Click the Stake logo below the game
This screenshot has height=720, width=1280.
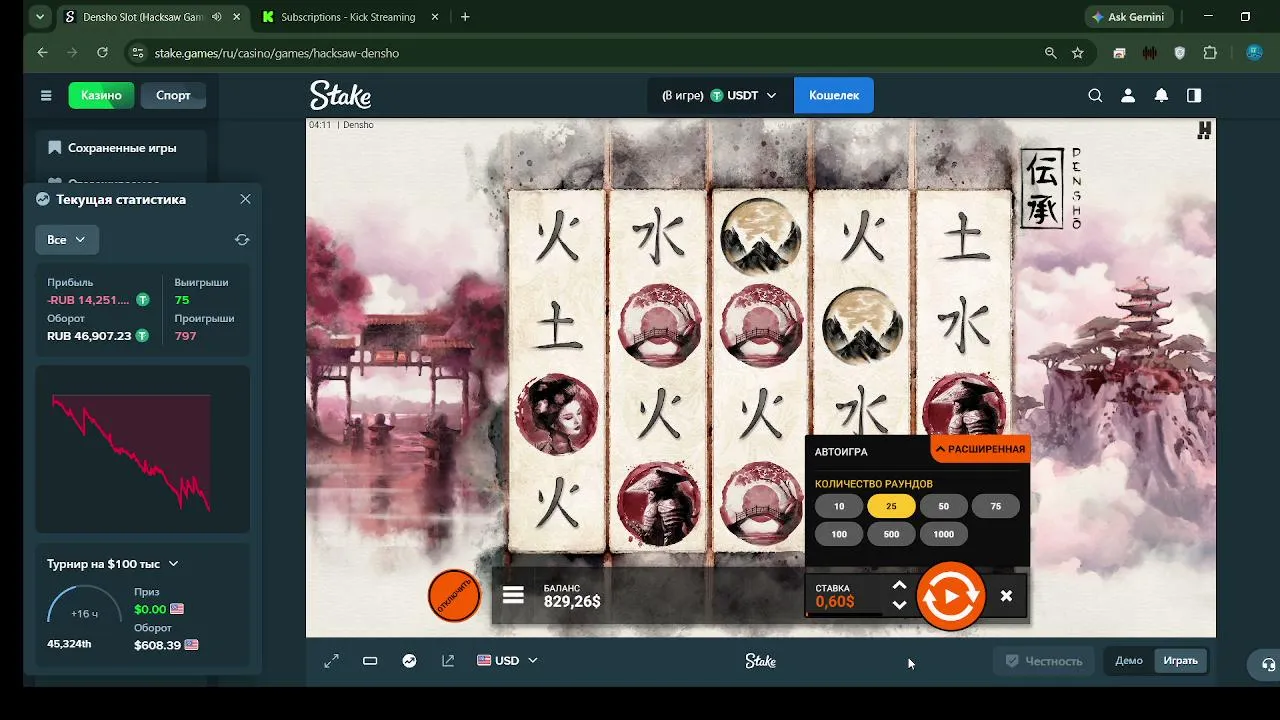760,661
